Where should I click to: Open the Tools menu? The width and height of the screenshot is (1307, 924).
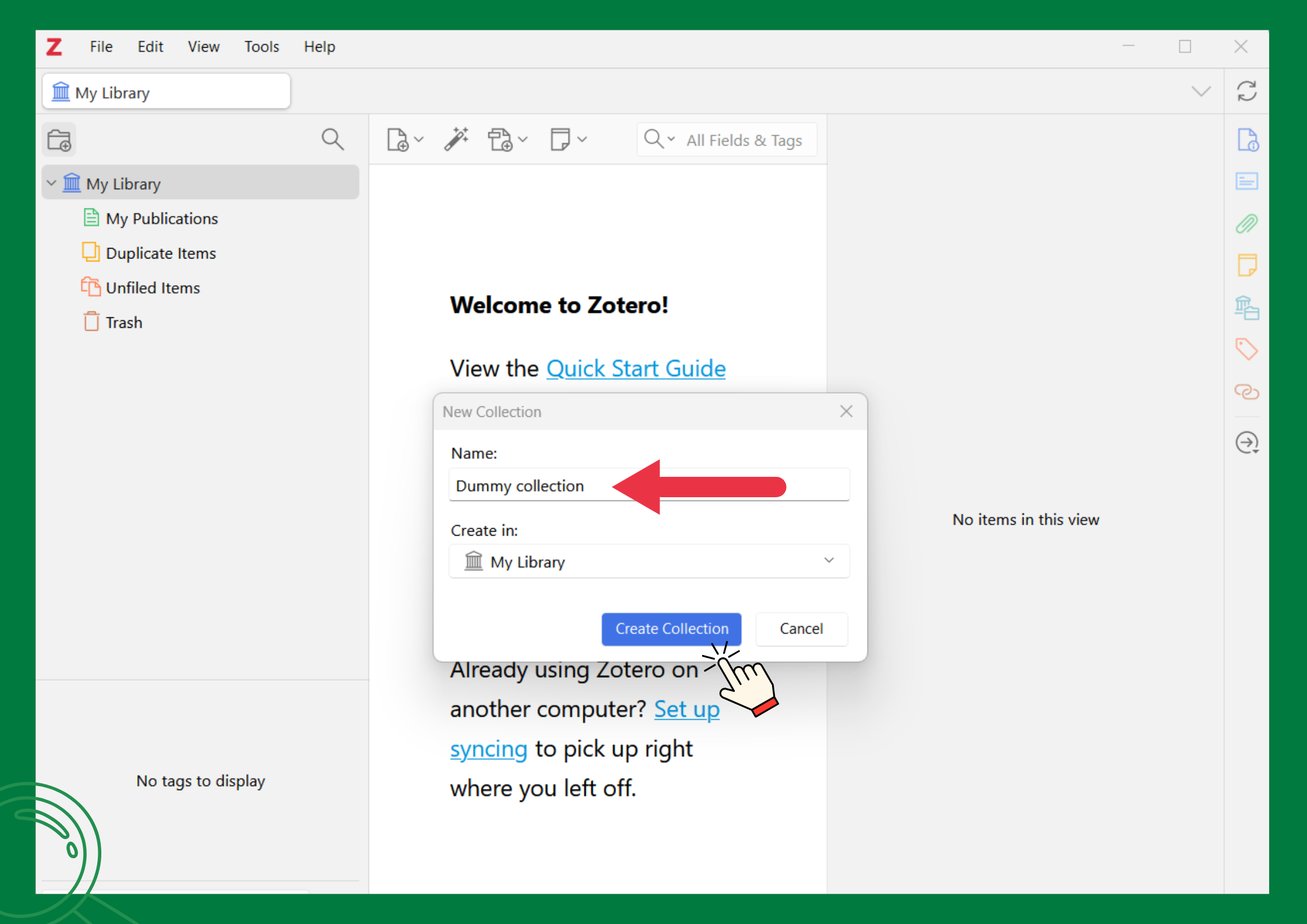(261, 47)
